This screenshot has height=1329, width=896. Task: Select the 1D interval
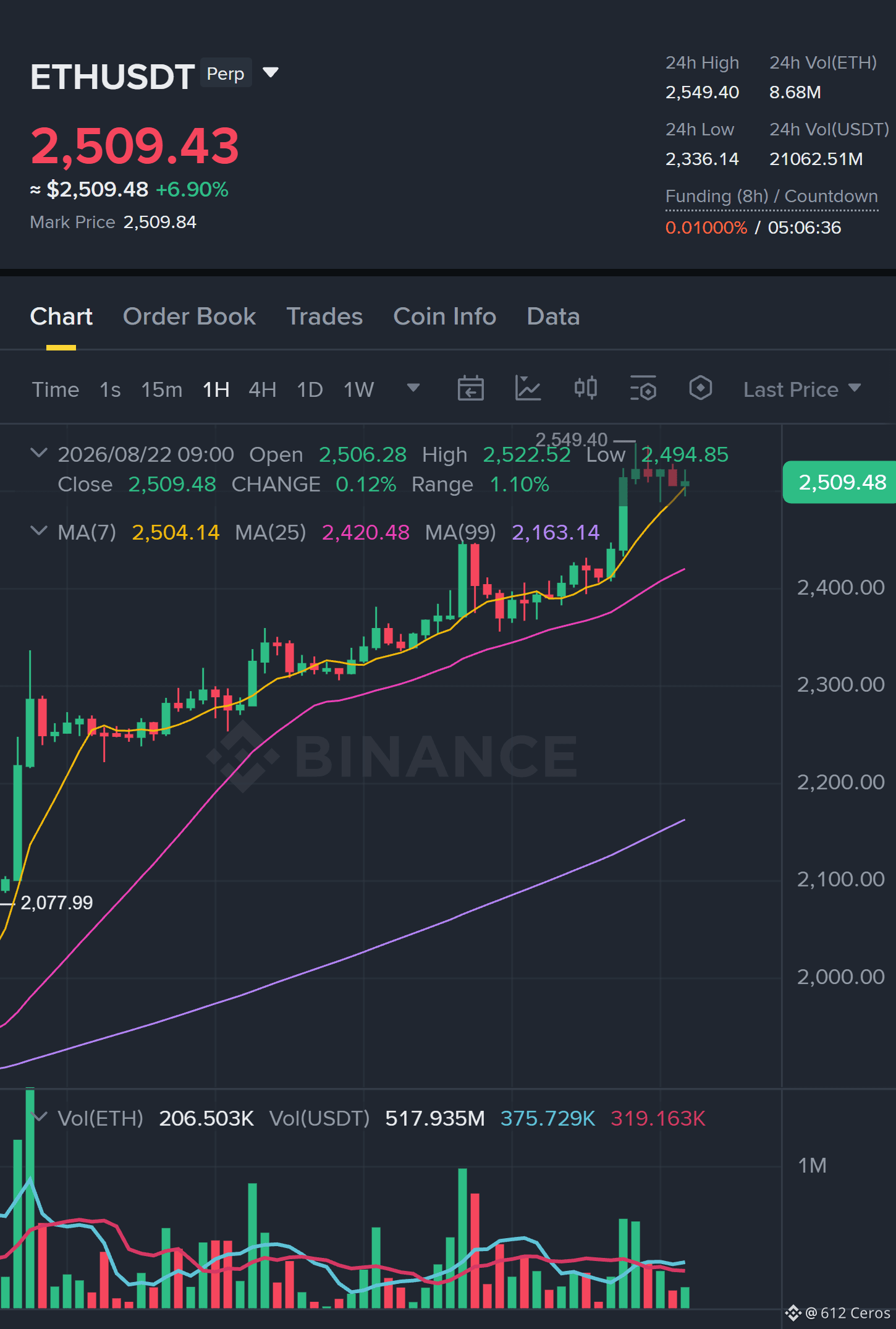pyautogui.click(x=310, y=389)
